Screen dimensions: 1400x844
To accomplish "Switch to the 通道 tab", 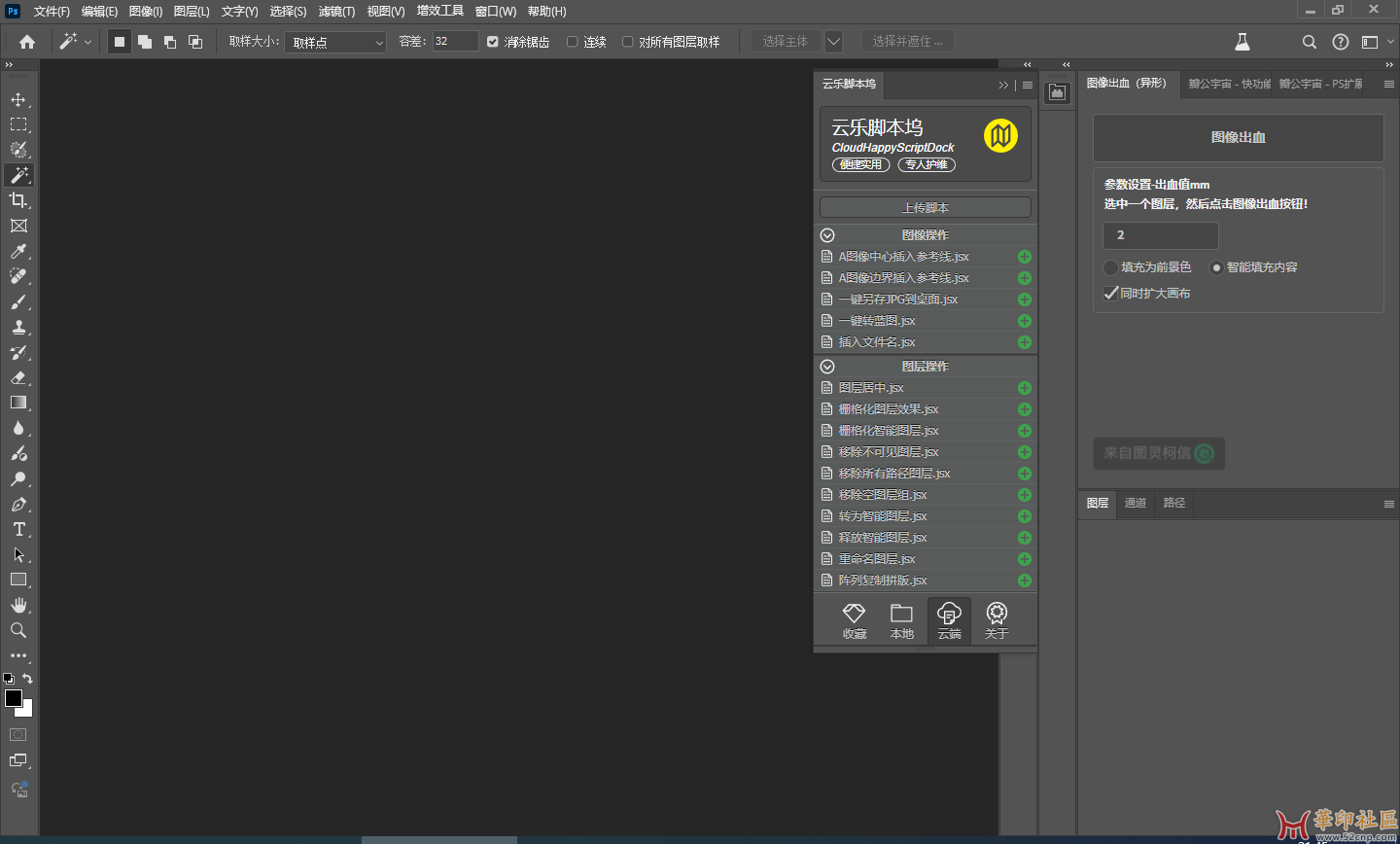I will click(1136, 503).
